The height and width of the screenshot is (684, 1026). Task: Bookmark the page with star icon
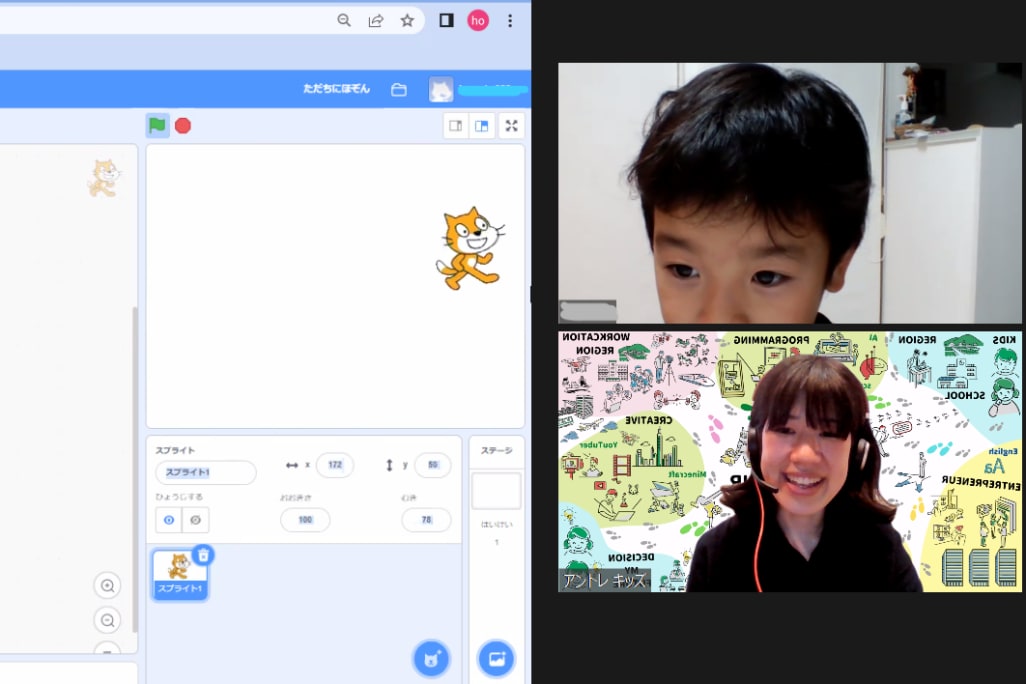tap(407, 20)
